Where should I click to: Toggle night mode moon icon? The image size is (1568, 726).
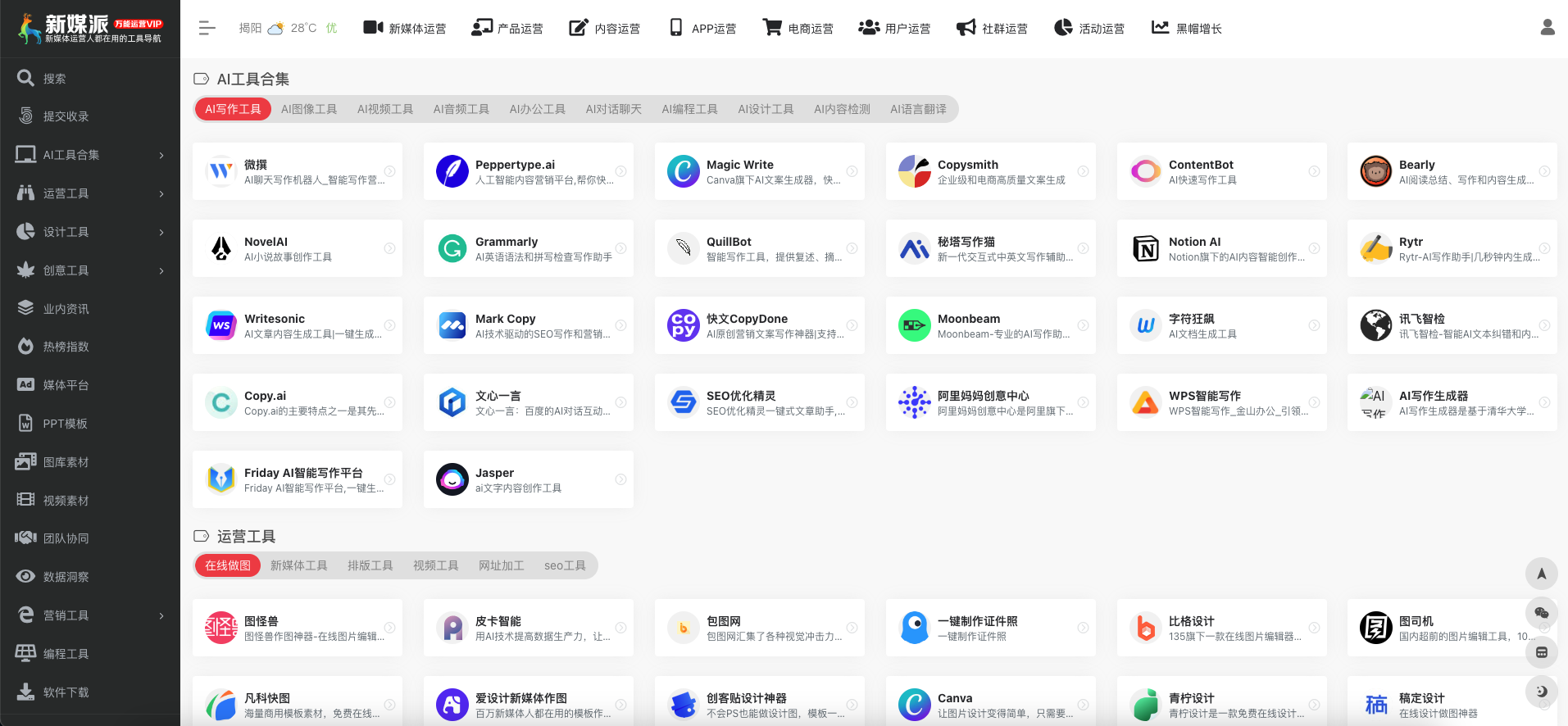point(1541,692)
